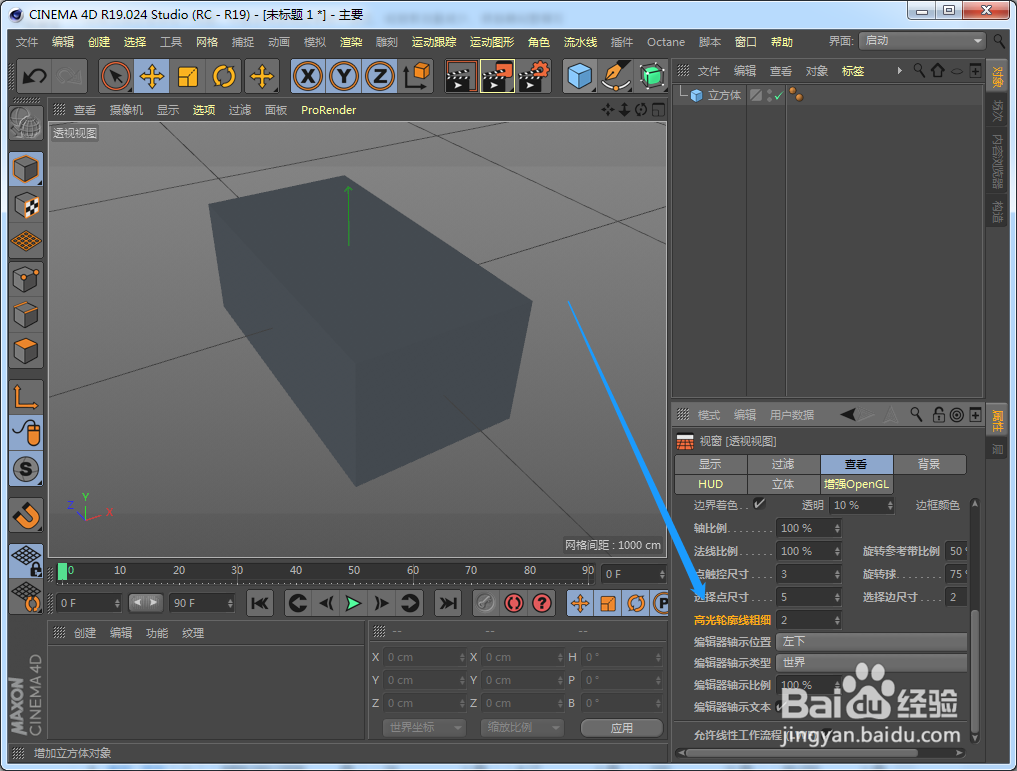The image size is (1017, 771).
Task: Step the 法线比例 spinner arrows
Action: 837,551
